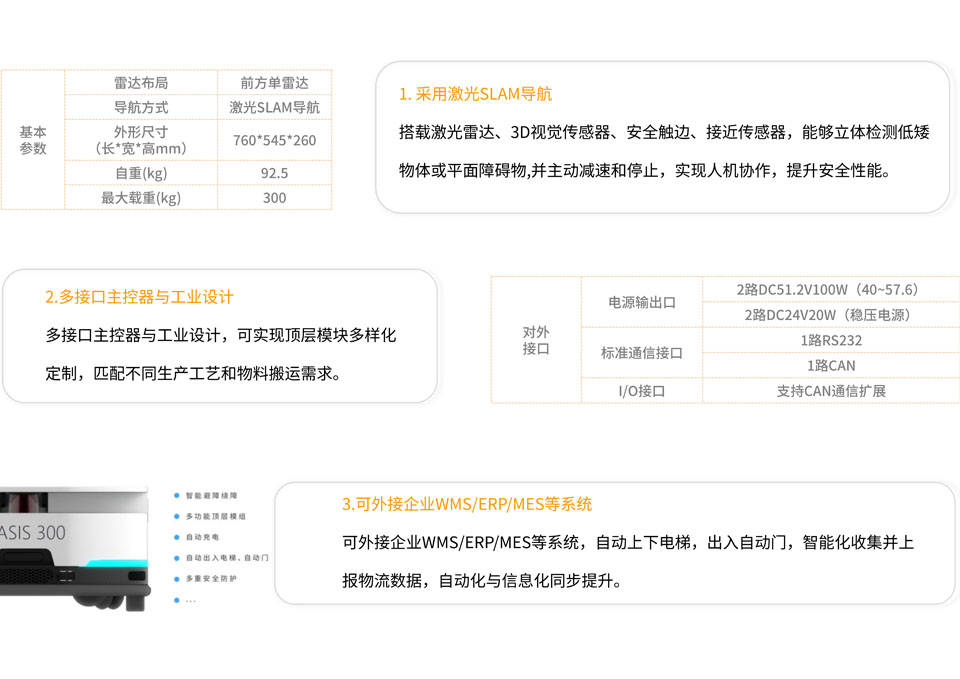Click the 自动充电 feature label
960x679 pixels.
203,537
